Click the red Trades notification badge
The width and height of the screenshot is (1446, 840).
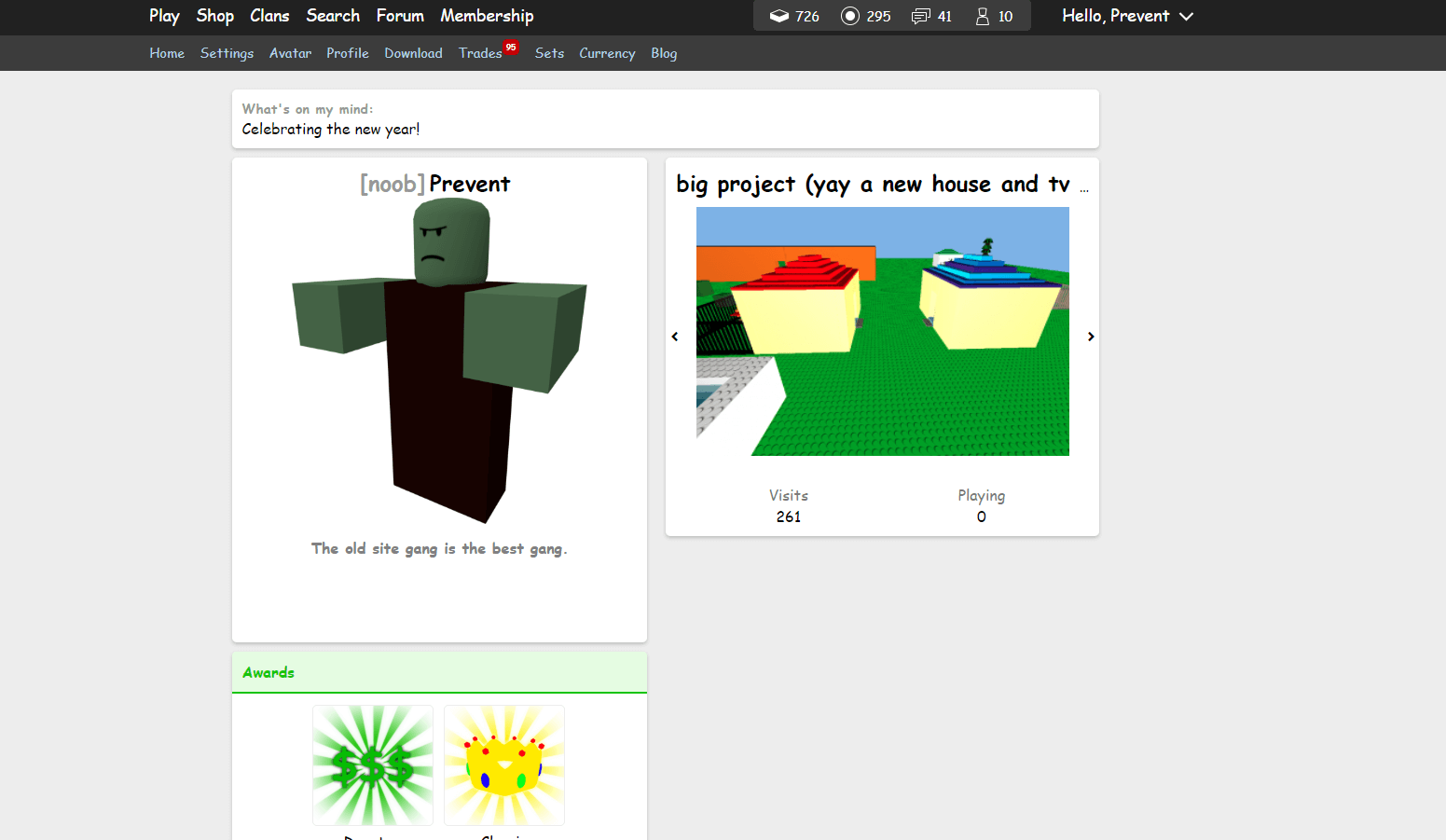[511, 48]
